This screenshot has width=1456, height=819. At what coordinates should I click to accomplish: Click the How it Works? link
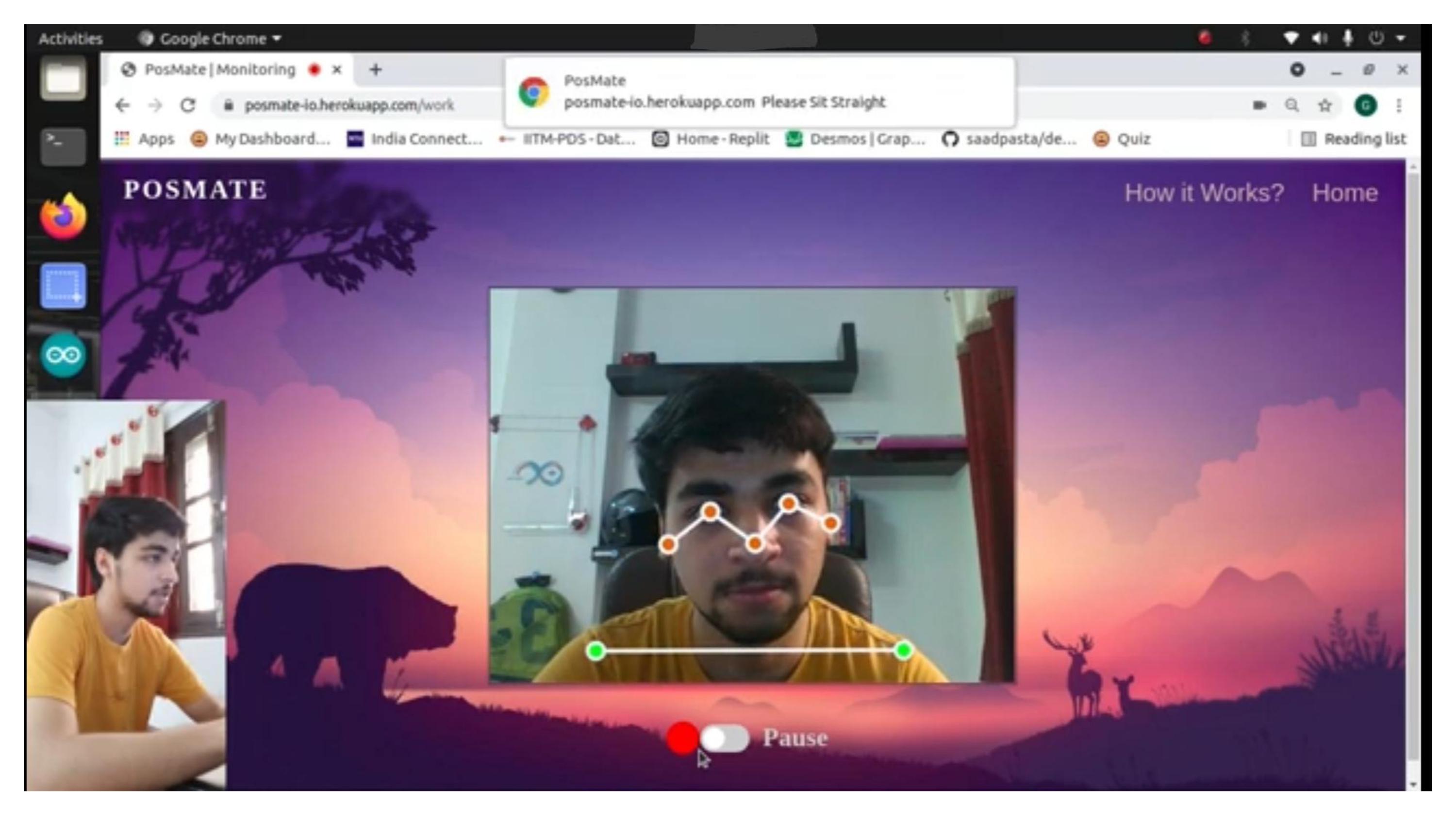1204,193
